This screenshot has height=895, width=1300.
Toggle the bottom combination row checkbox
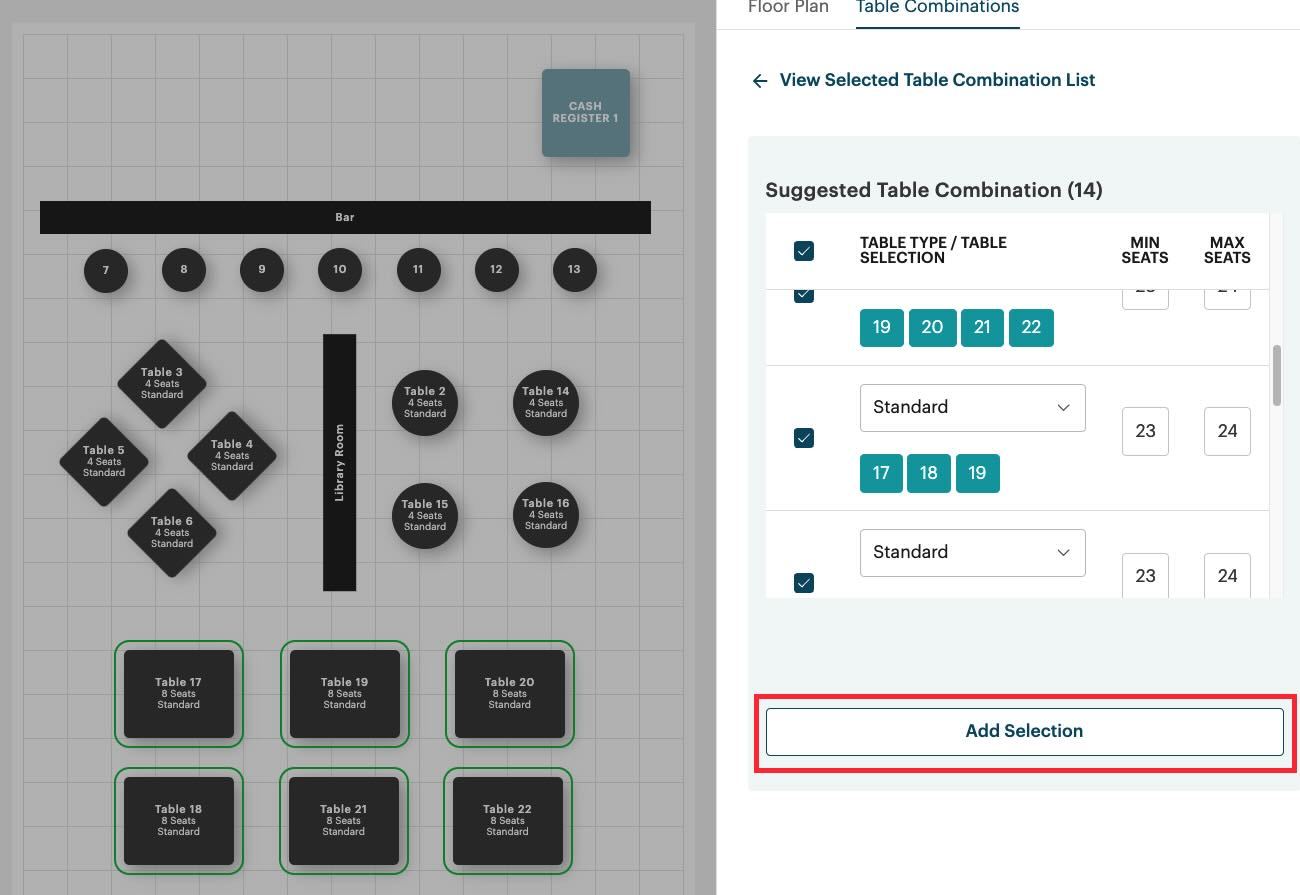click(804, 582)
